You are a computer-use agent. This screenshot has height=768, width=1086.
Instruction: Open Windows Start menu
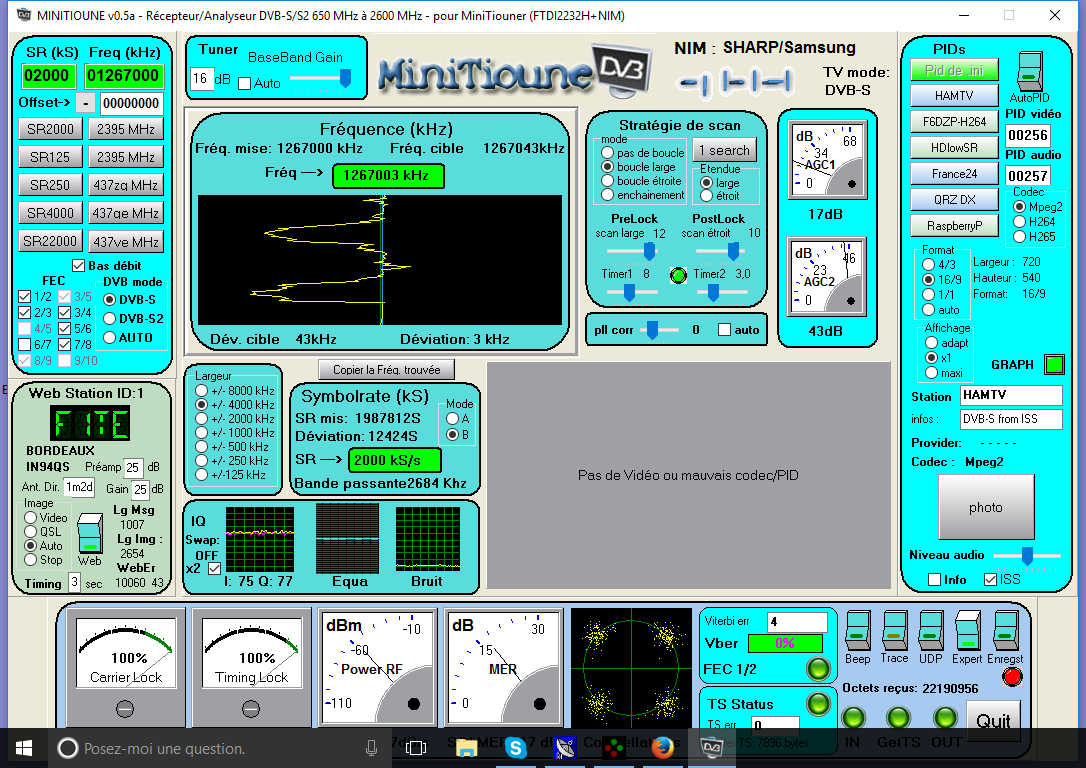[x=24, y=748]
